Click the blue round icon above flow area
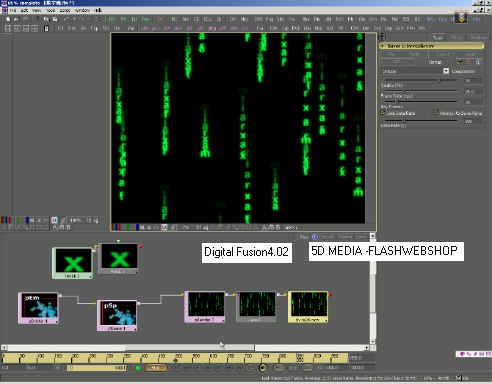The width and height of the screenshot is (492, 384). pos(315,237)
